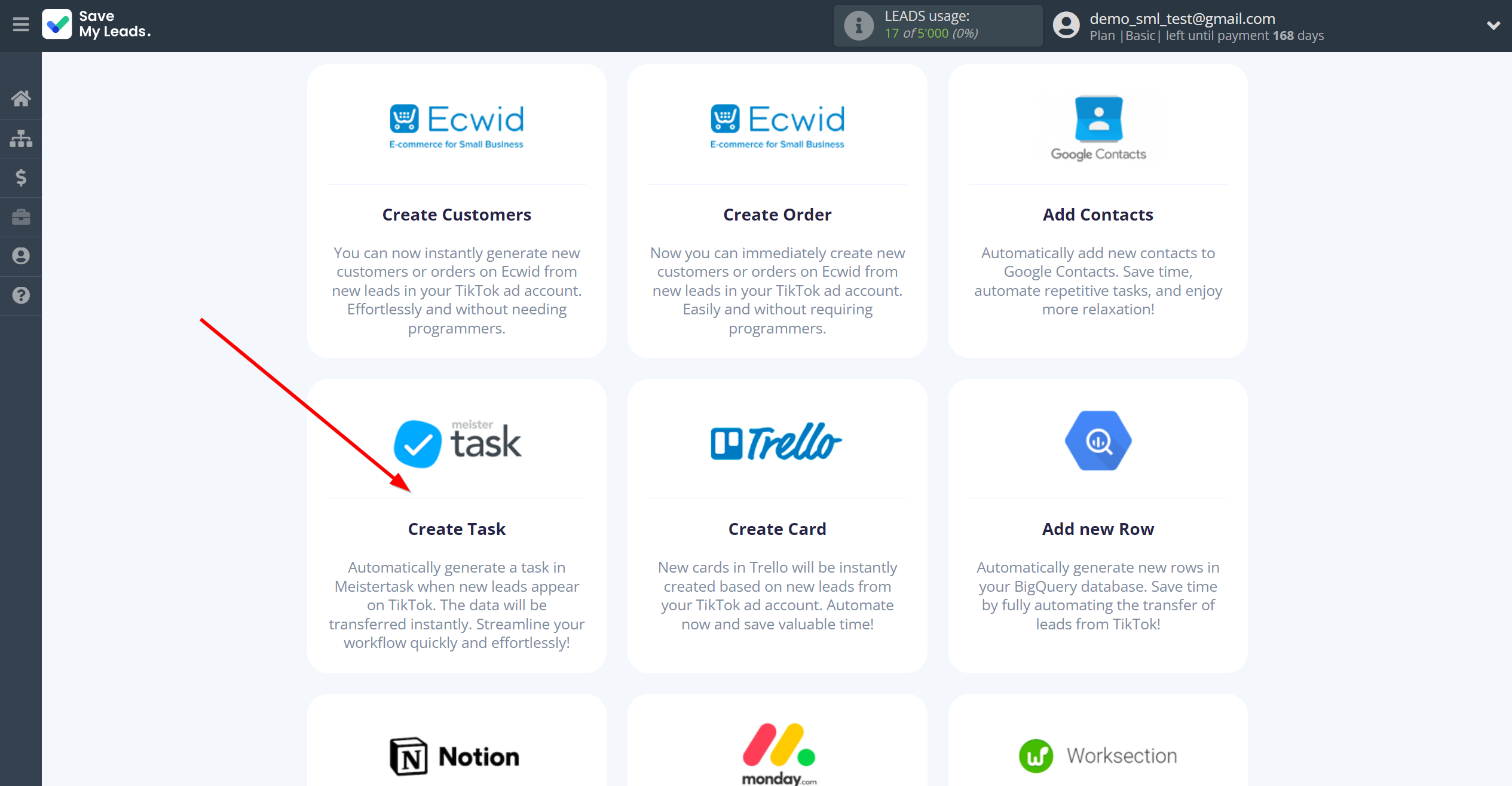Select the MeisterTask logo
This screenshot has width=1512, height=786.
(457, 443)
